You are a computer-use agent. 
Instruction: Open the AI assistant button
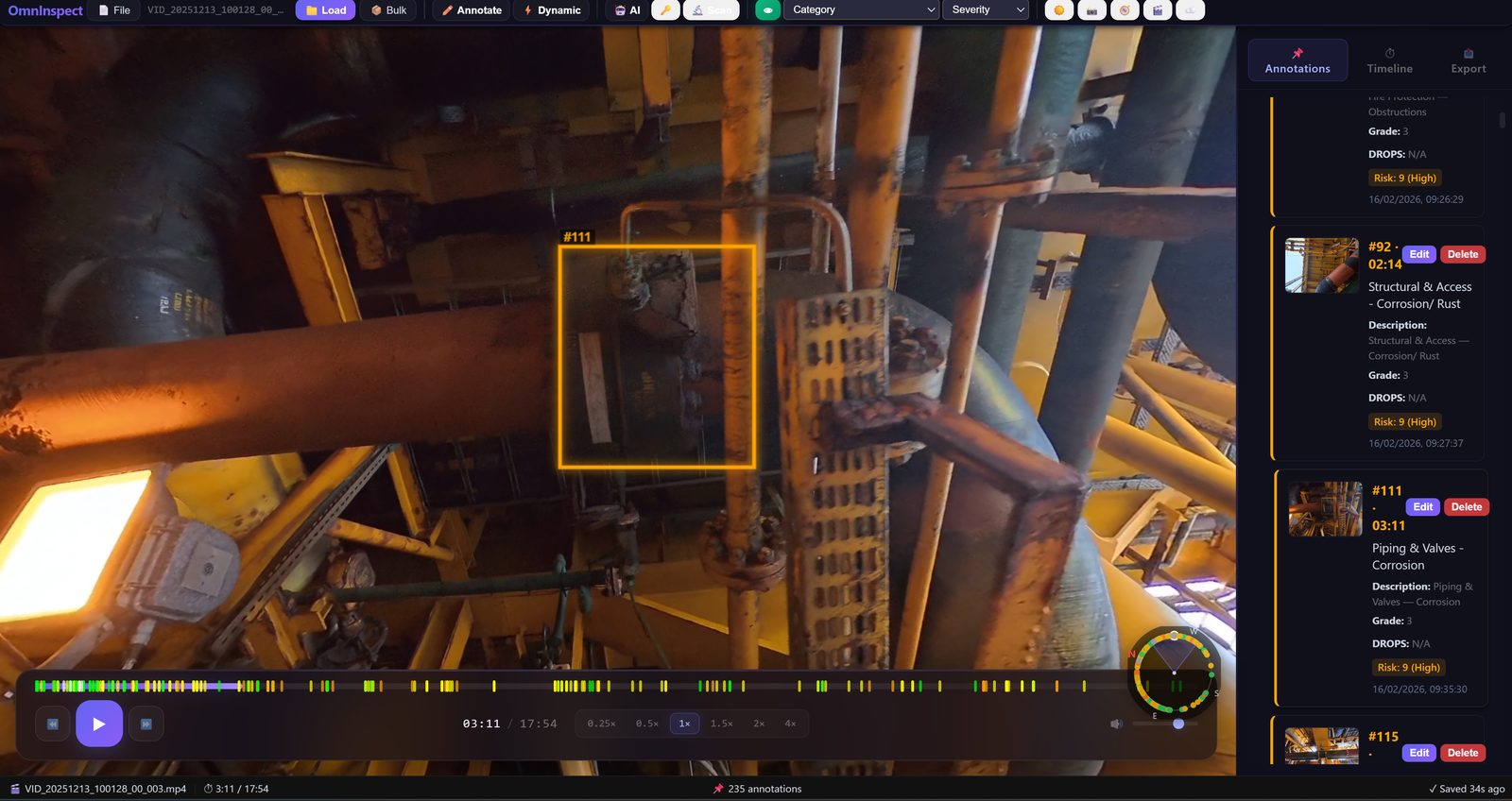coord(627,10)
